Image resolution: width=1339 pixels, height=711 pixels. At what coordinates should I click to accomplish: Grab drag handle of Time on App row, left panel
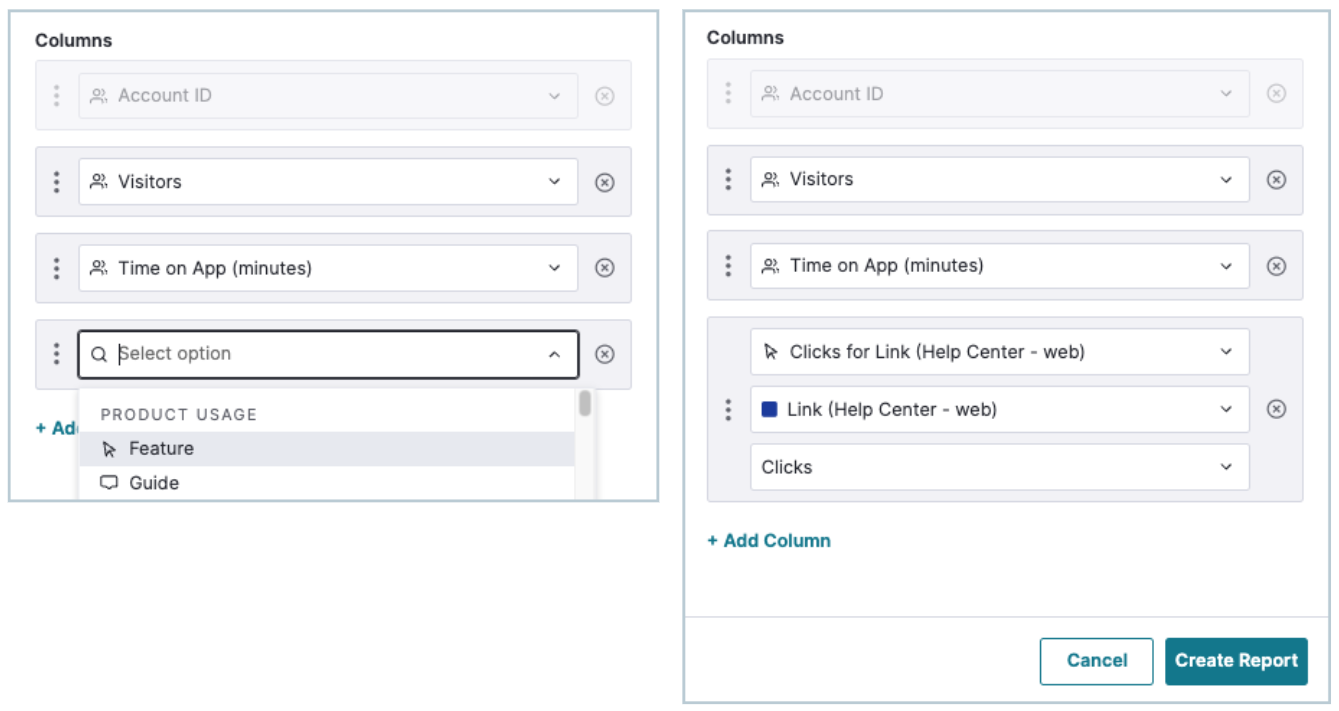point(56,268)
